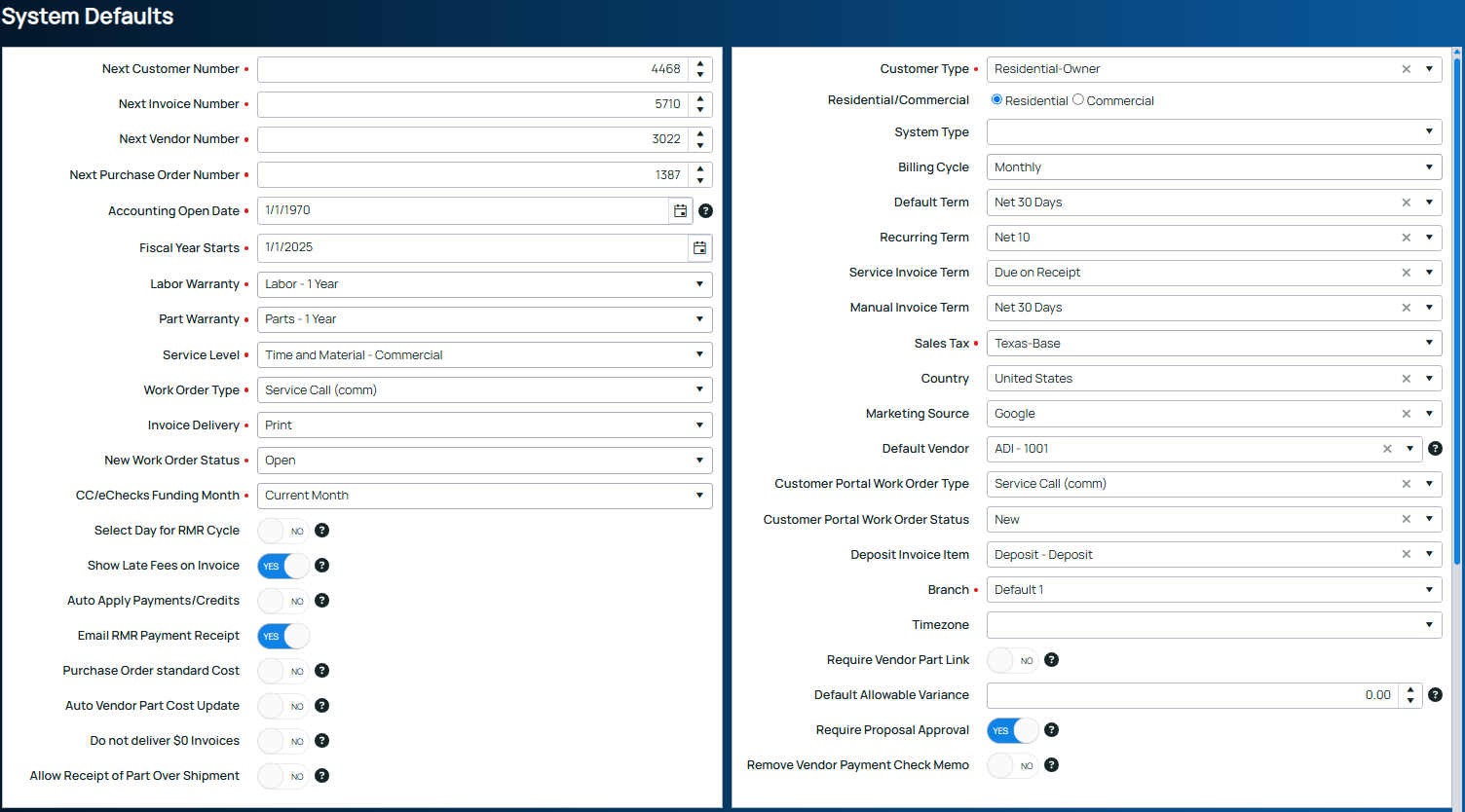
Task: Open the System Type dropdown
Action: [x=1429, y=131]
